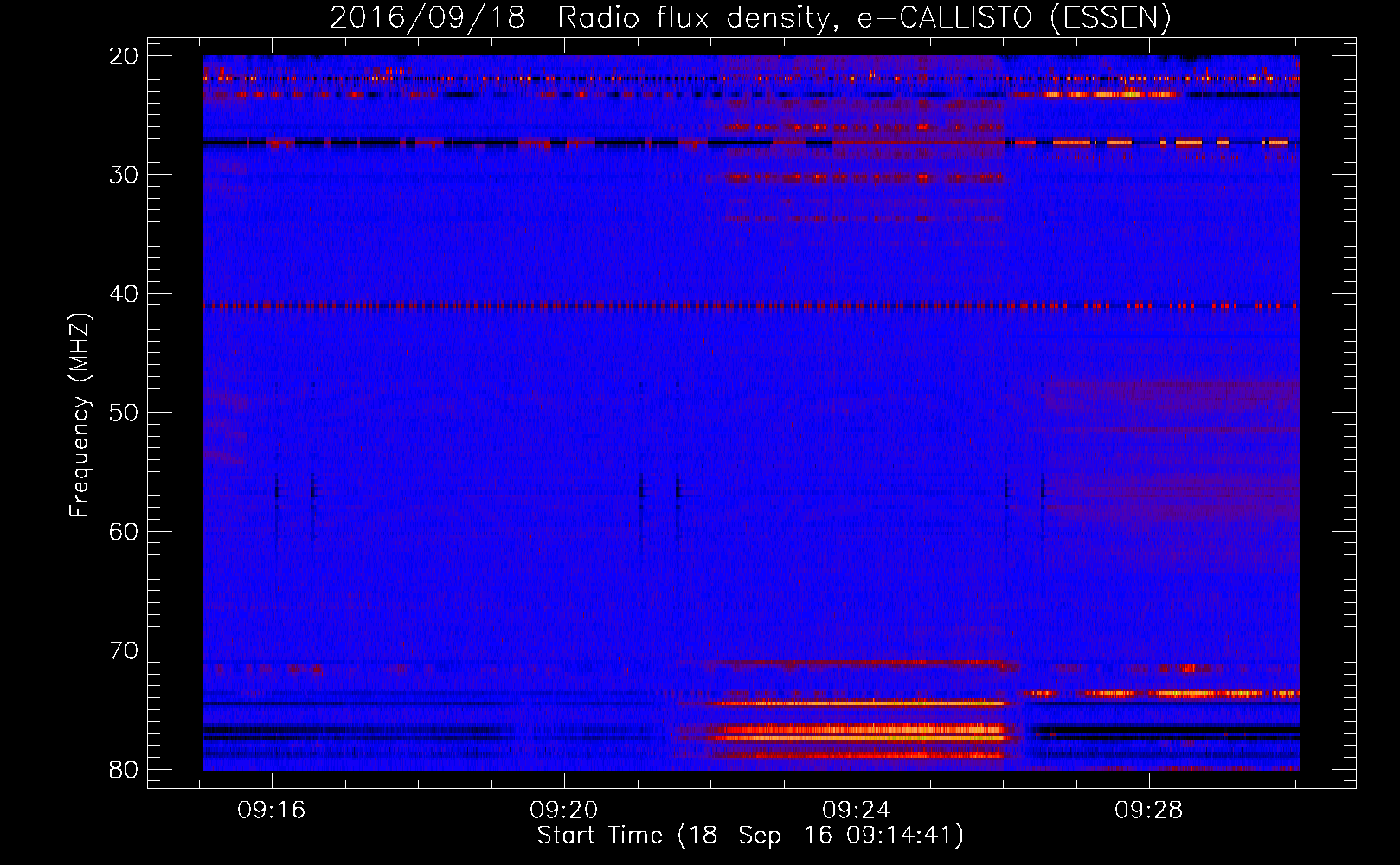Click the '70' frequency tick label
1400x865 pixels.
[125, 650]
